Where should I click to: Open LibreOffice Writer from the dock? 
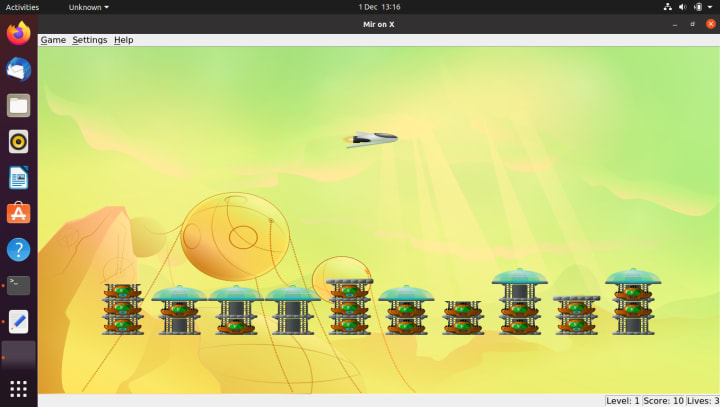[x=18, y=177]
